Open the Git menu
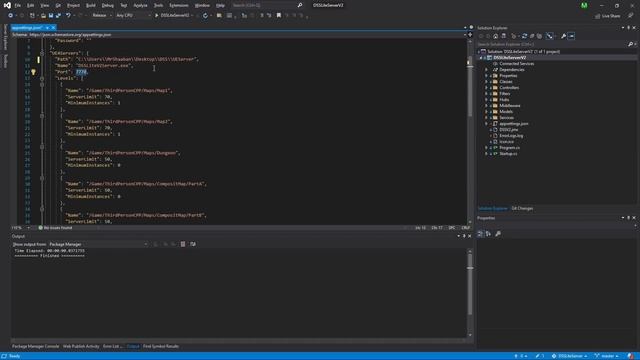 tap(58, 5)
